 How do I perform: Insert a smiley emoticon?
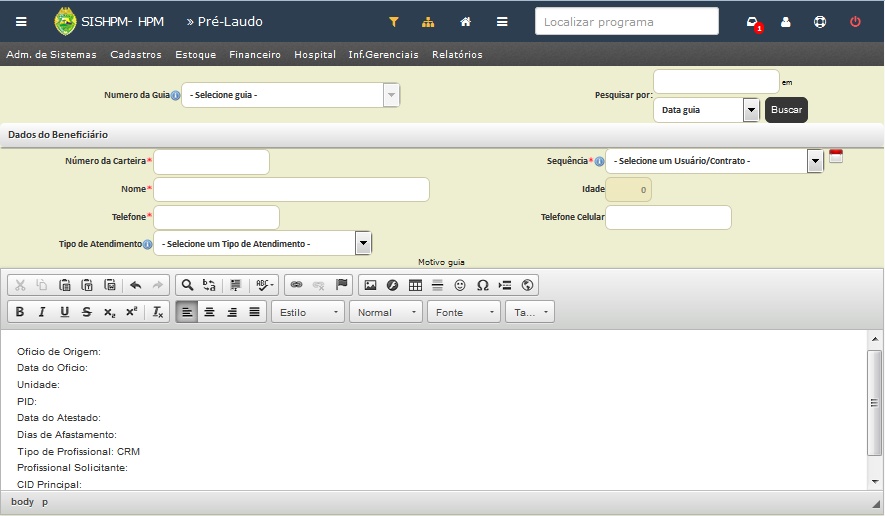[x=460, y=285]
